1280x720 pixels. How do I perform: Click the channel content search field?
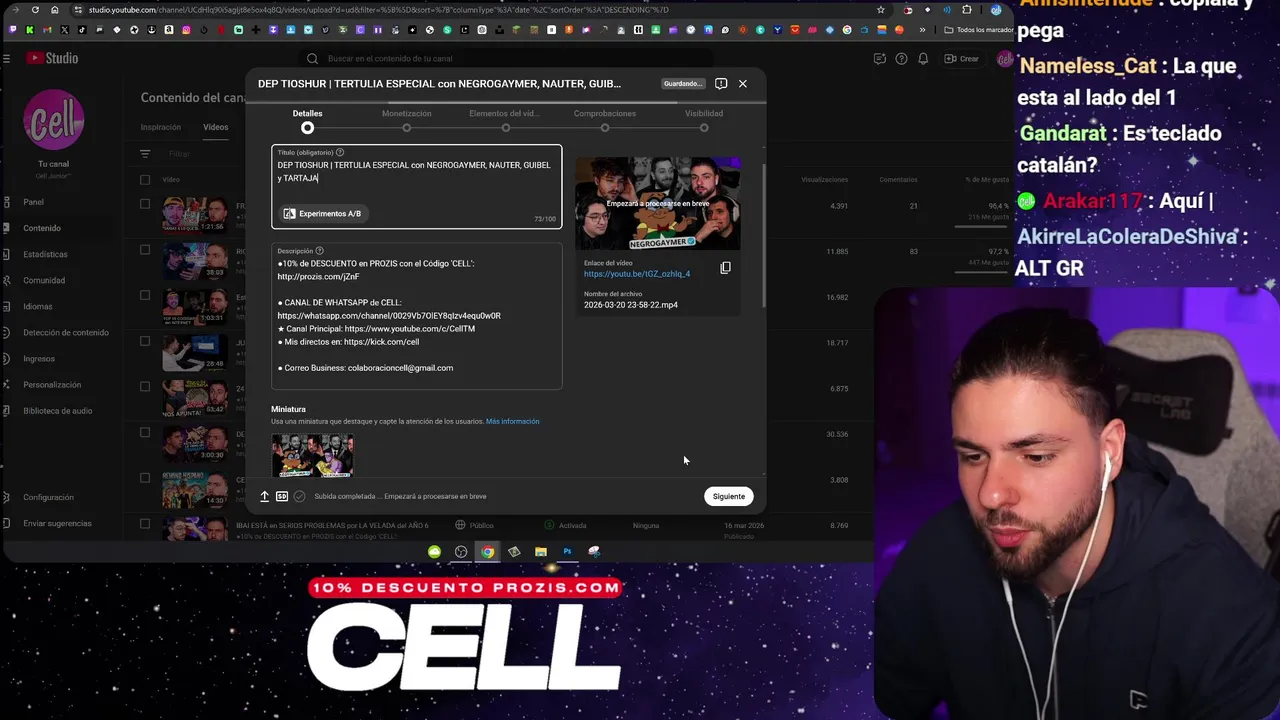point(510,59)
